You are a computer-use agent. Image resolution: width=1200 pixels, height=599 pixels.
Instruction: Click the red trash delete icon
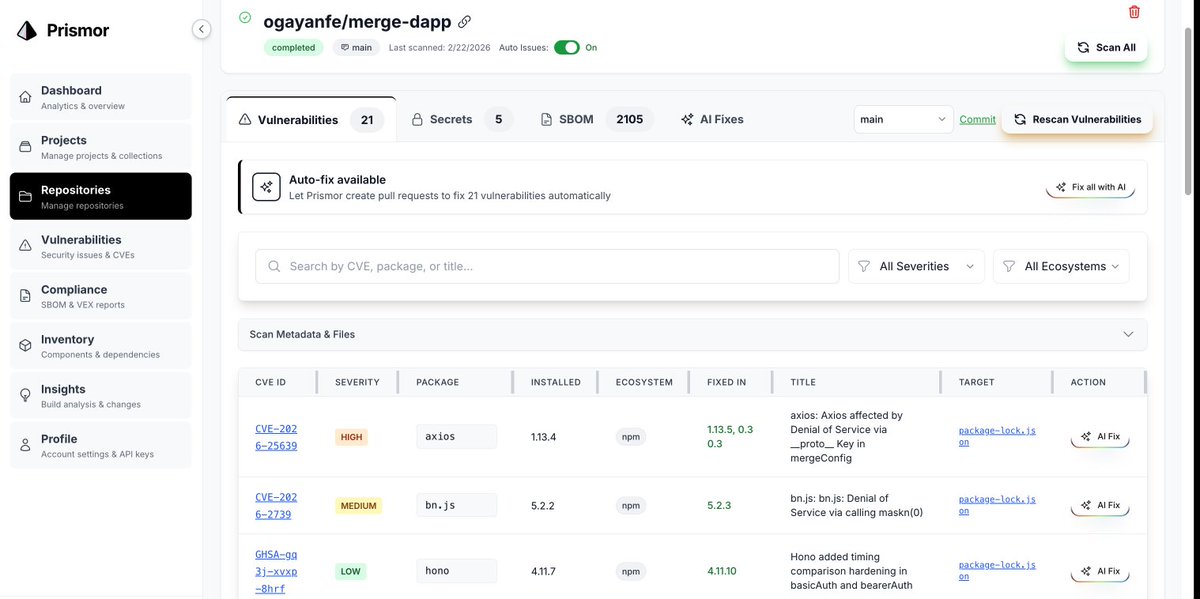[x=1134, y=12]
